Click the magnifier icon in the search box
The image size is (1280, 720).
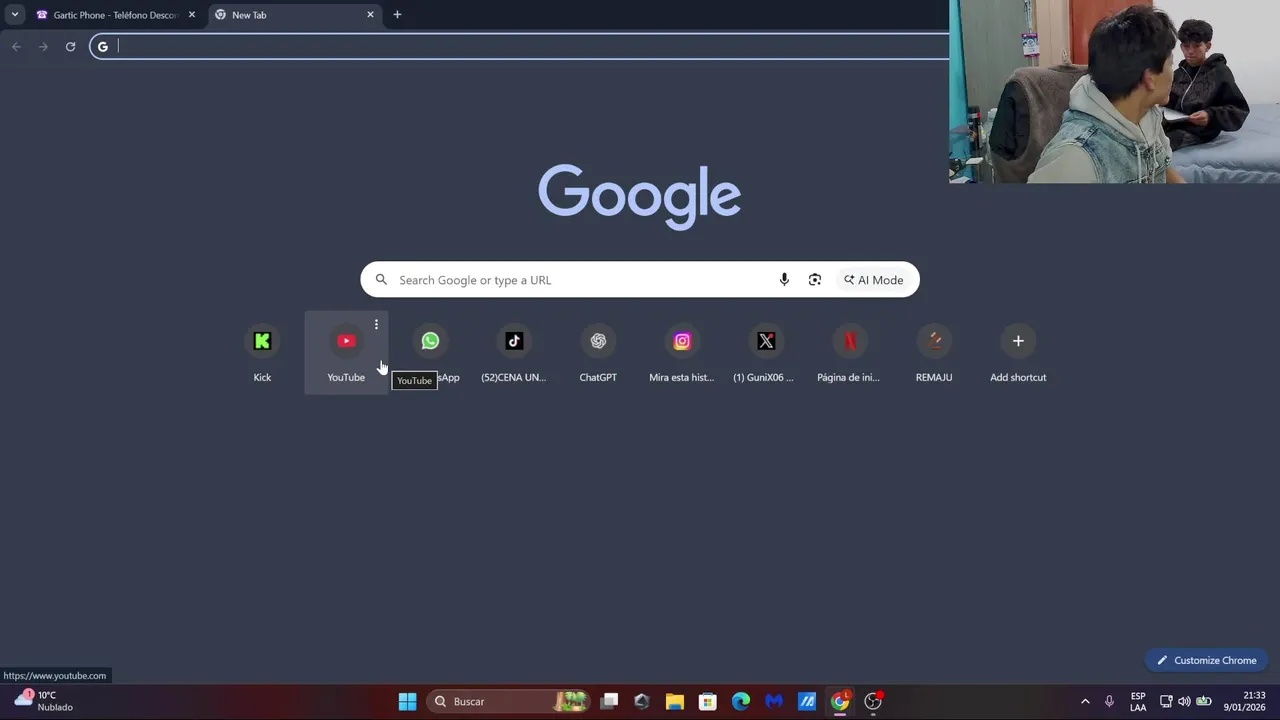(381, 280)
